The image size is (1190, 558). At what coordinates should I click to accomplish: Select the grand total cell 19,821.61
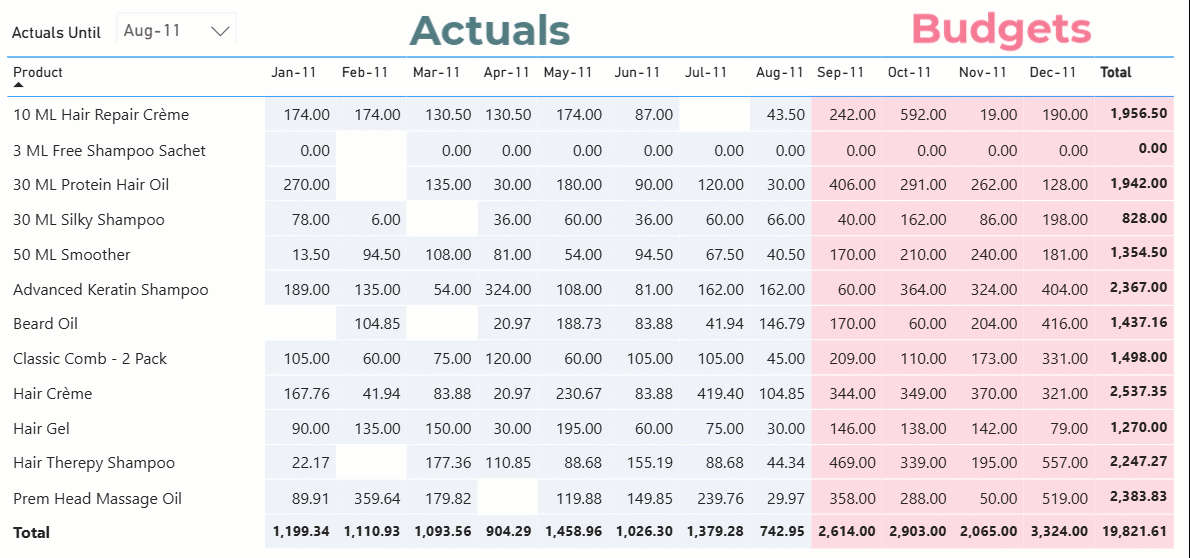[x=1134, y=533]
